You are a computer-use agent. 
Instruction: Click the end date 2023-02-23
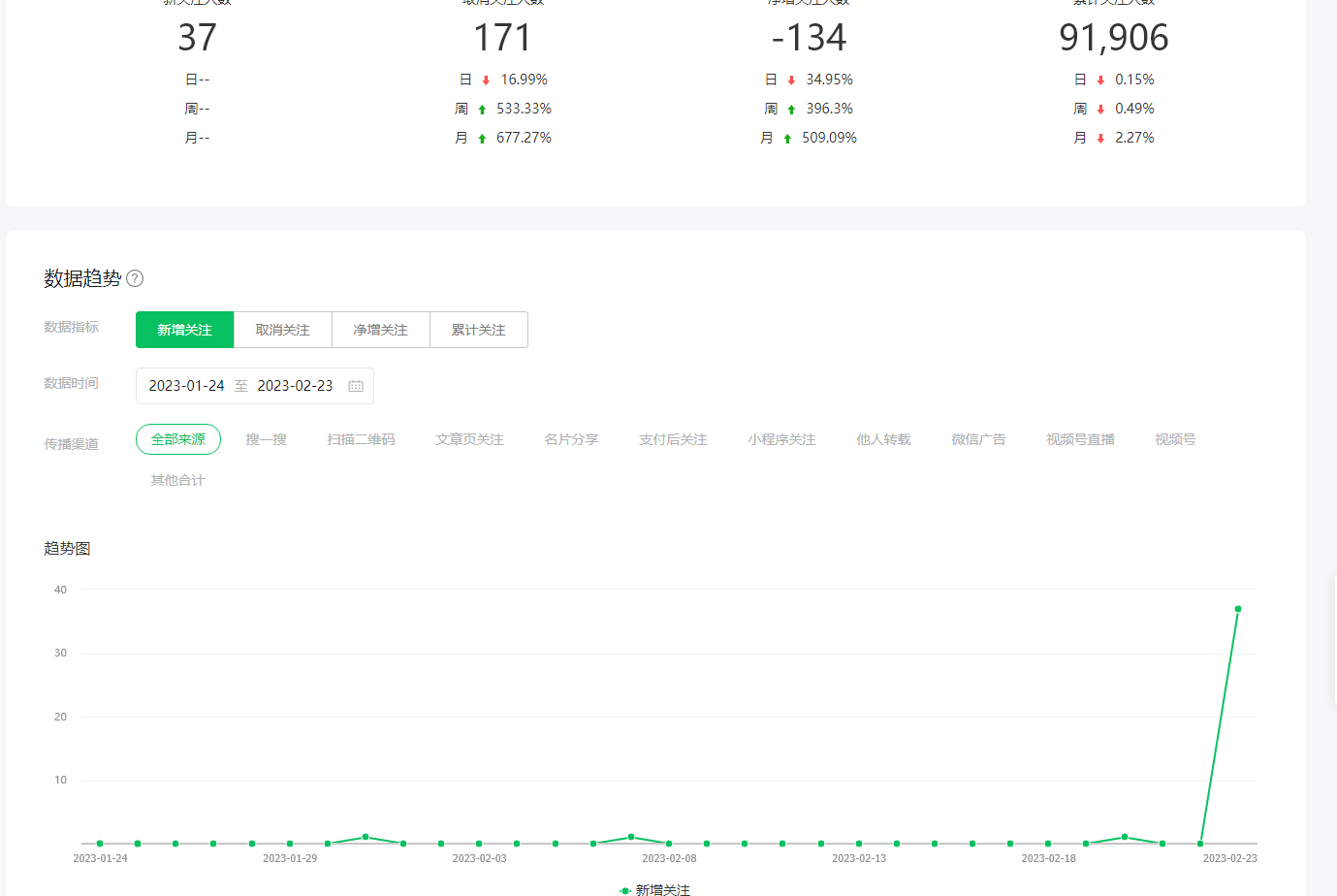tap(295, 386)
